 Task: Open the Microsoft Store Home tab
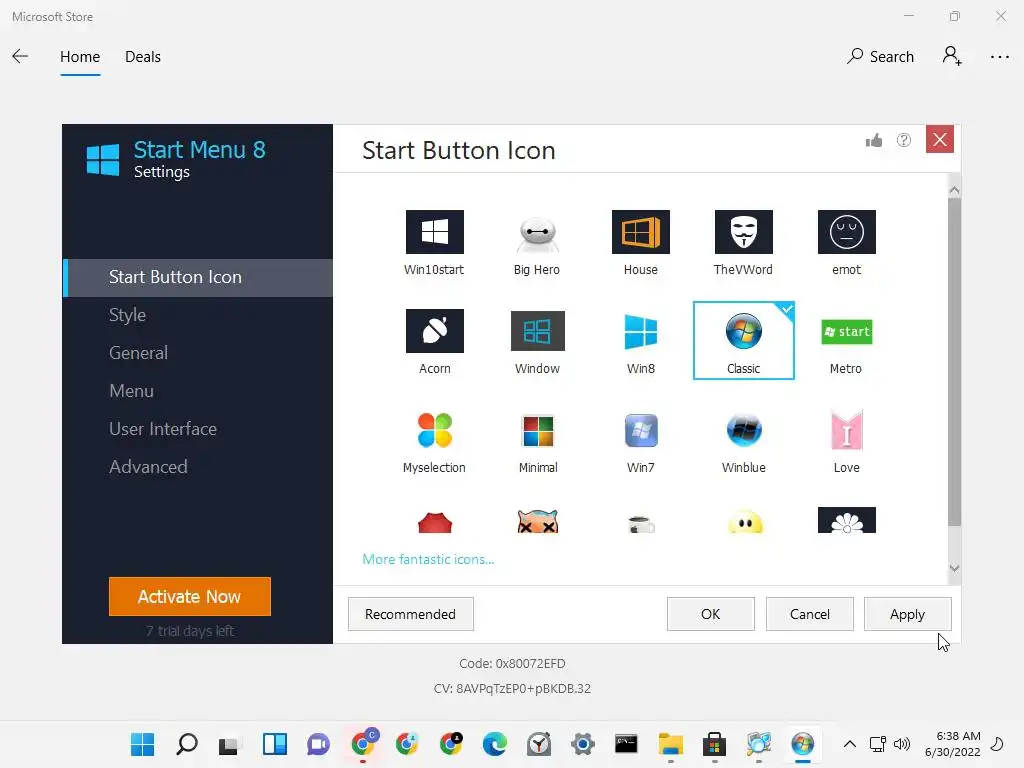[80, 57]
